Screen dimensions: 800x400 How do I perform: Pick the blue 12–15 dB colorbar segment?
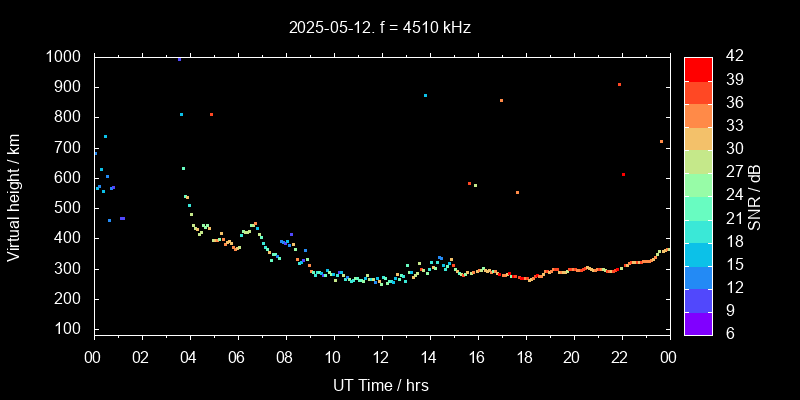[x=698, y=275]
